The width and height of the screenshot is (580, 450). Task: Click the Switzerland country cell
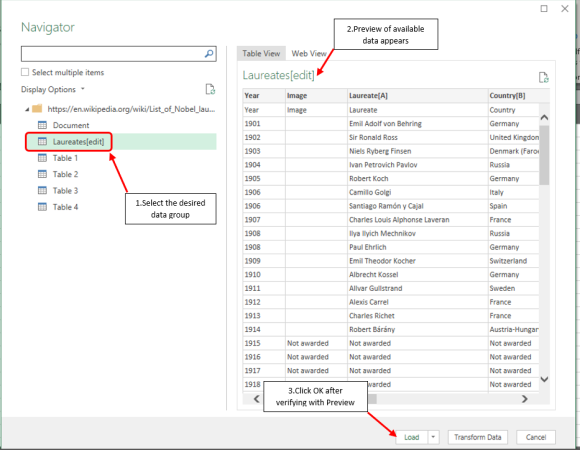point(513,261)
